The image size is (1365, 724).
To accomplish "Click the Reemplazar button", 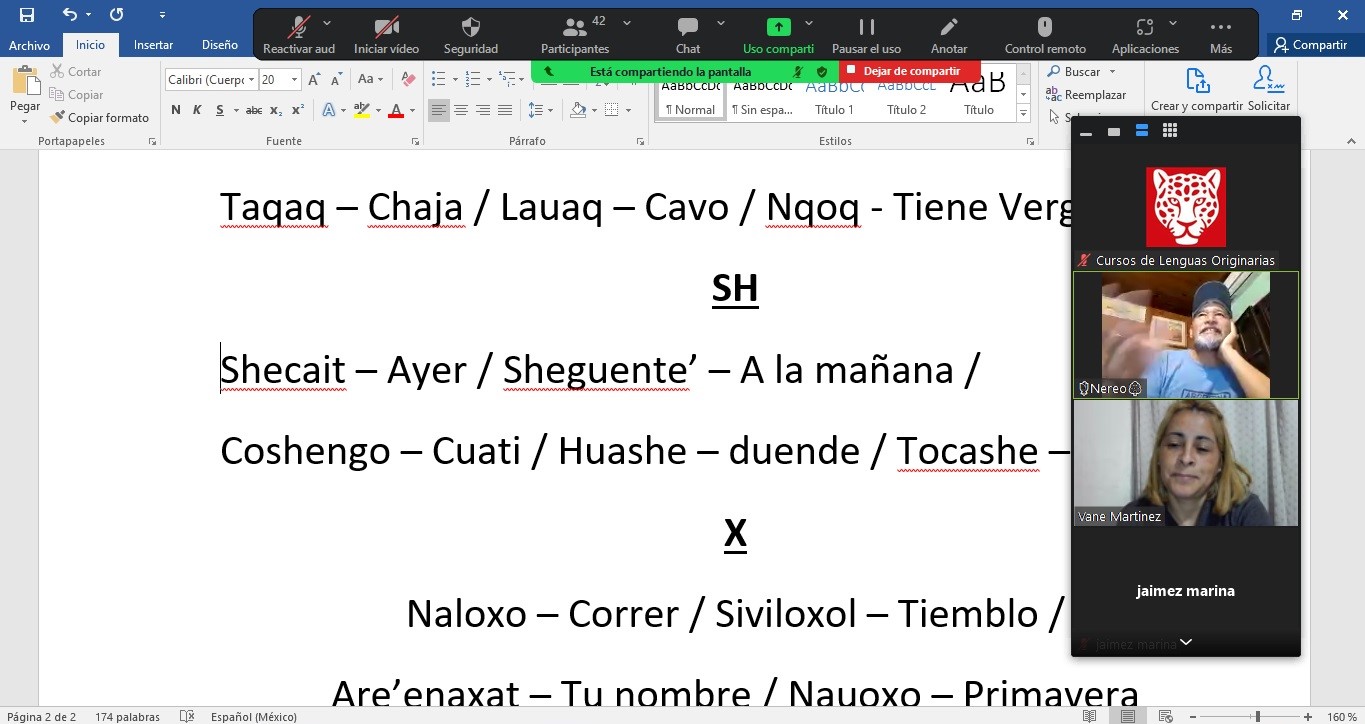I will (1086, 95).
